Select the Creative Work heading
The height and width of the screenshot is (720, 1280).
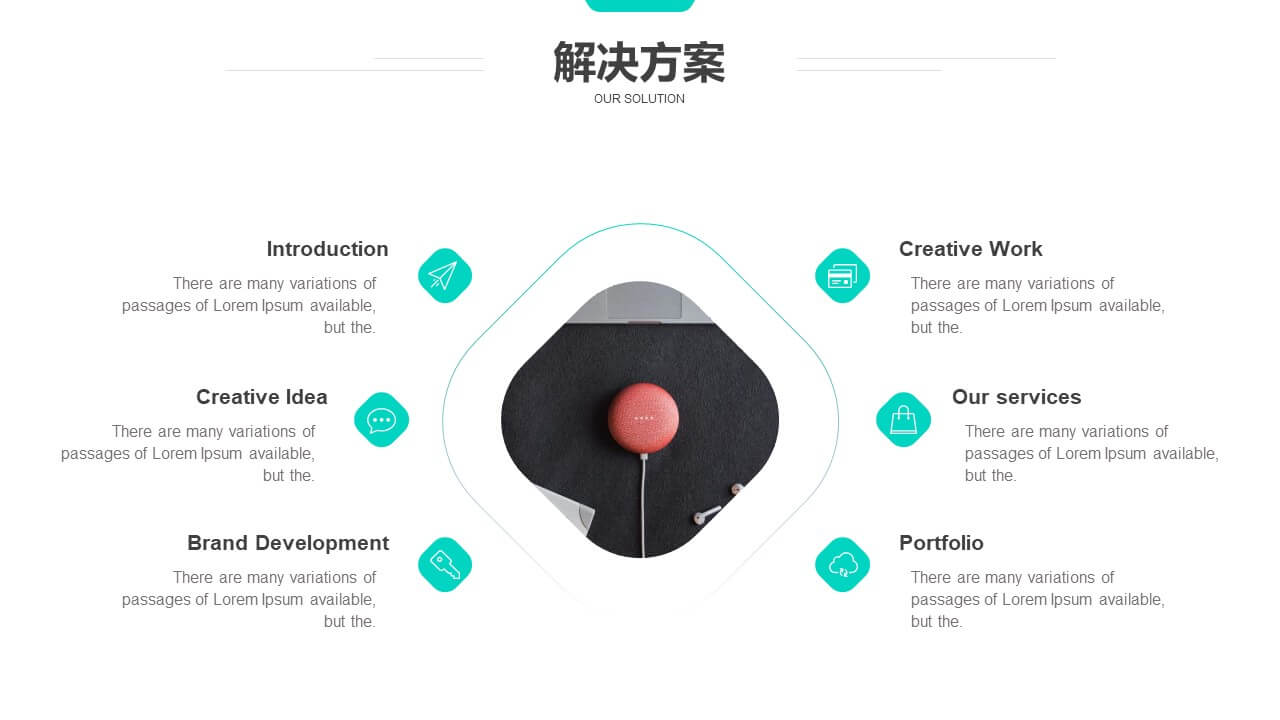coord(971,249)
